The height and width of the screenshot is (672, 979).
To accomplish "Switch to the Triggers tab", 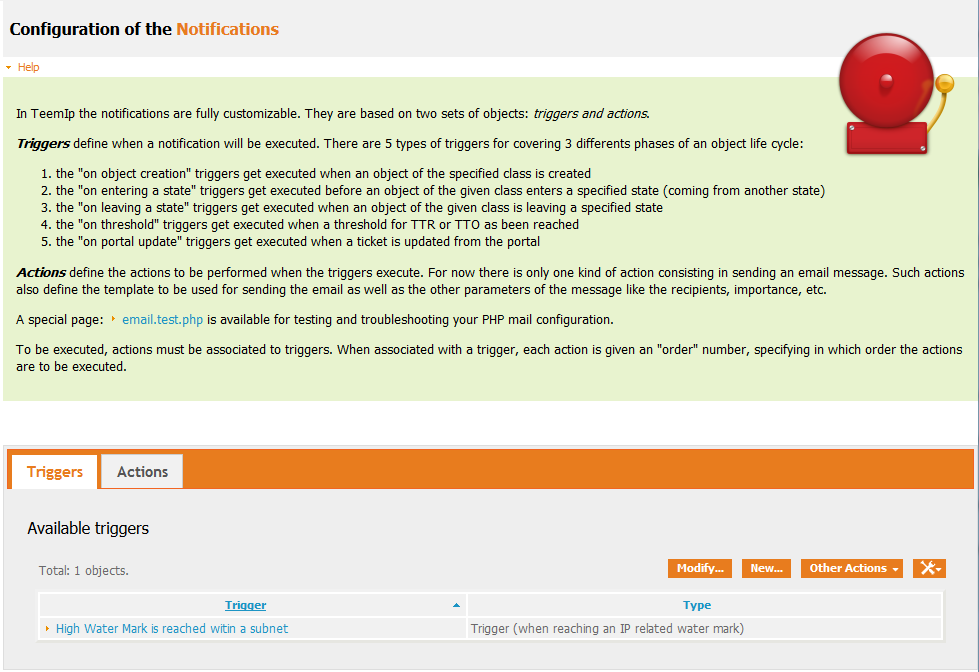I will pos(55,472).
